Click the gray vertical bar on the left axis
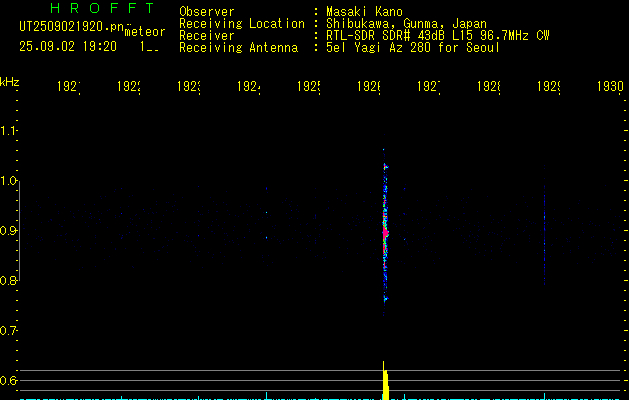The image size is (629, 400). point(19,231)
